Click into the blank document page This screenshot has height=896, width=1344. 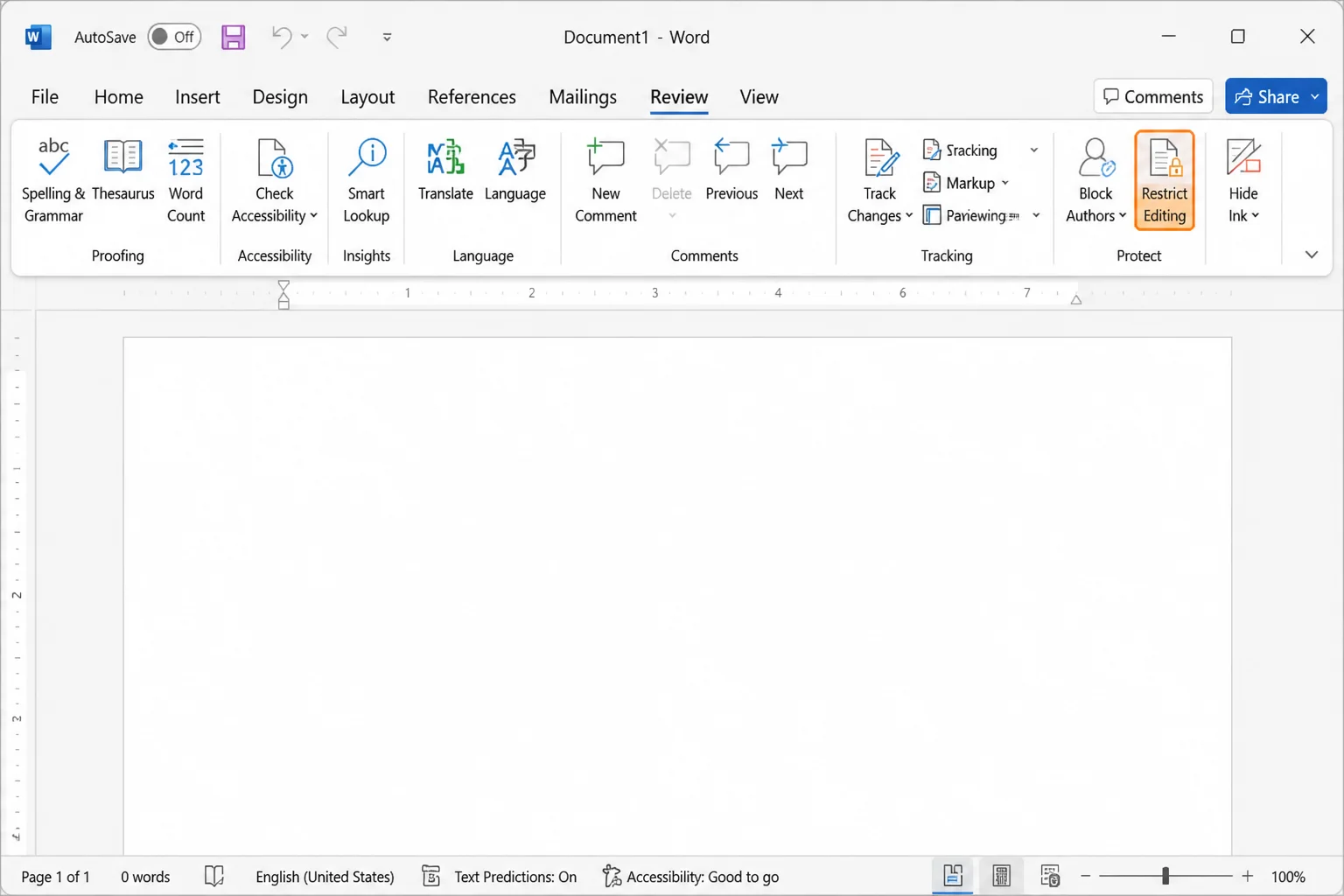[x=677, y=595]
